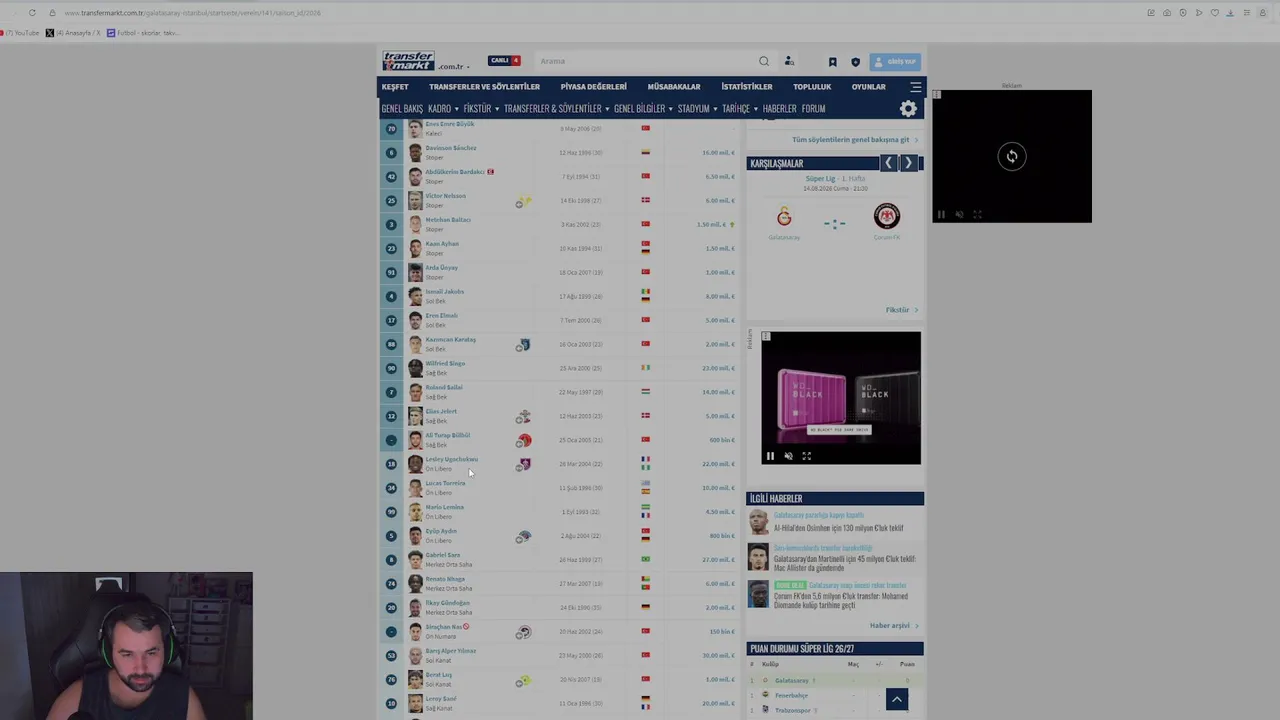Click the browser reload button

tap(32, 13)
